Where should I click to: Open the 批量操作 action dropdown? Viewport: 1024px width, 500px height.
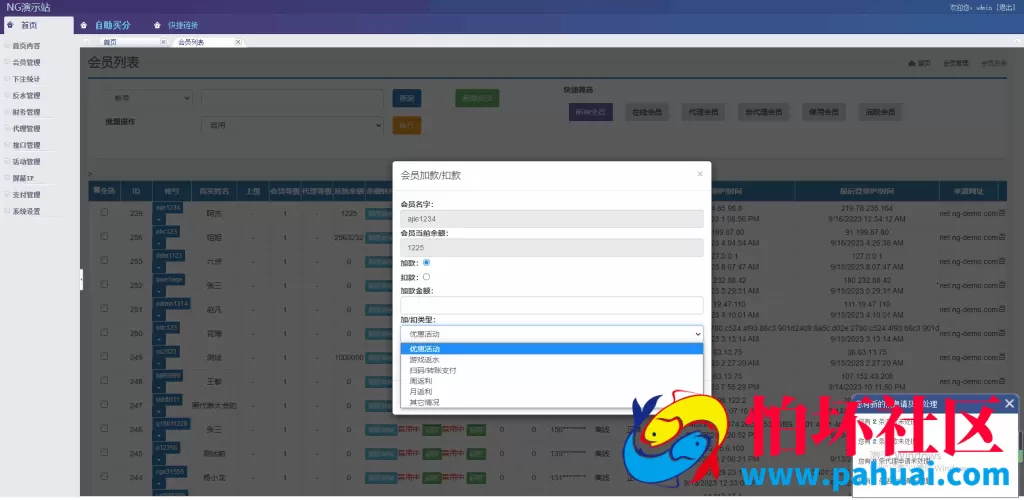pos(292,125)
